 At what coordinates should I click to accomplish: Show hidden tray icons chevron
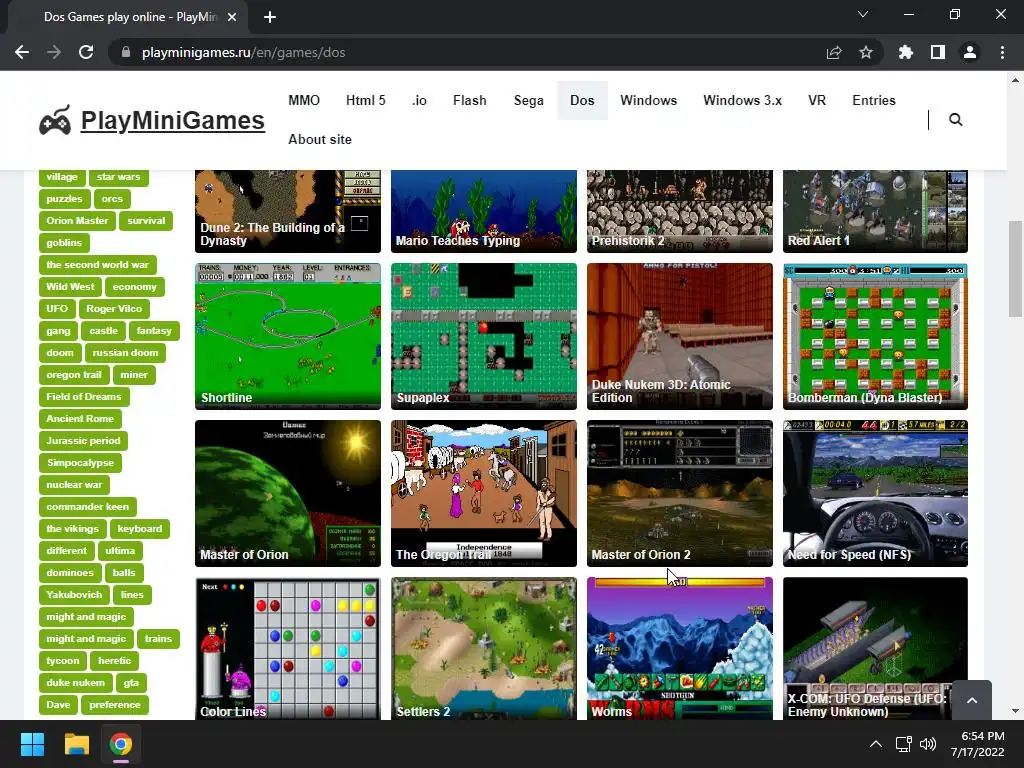point(876,744)
